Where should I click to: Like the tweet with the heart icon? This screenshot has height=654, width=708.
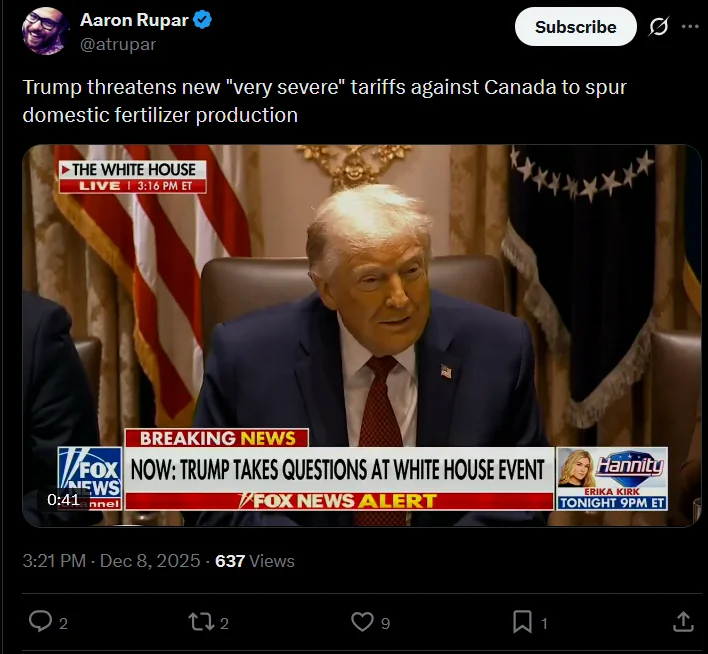[362, 622]
